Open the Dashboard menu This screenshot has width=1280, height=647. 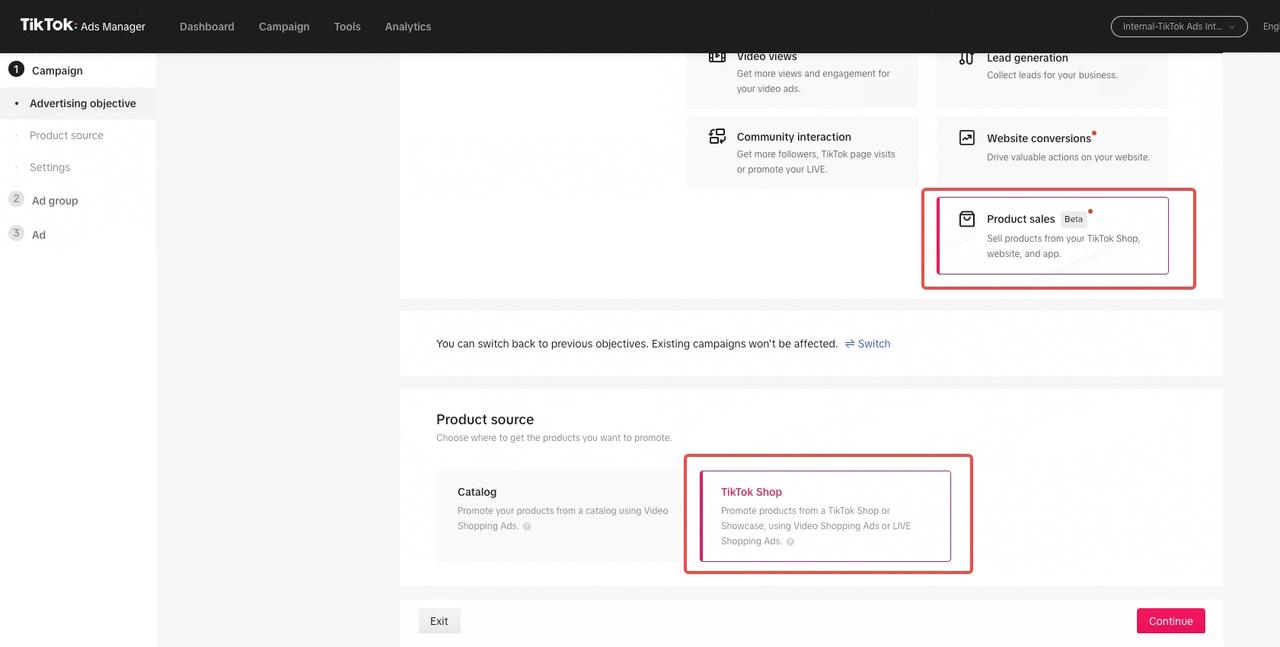pos(207,27)
